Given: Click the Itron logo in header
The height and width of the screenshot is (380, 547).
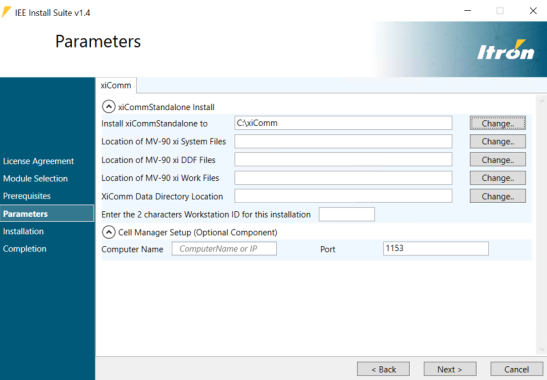Looking at the screenshot, I should (x=505, y=50).
